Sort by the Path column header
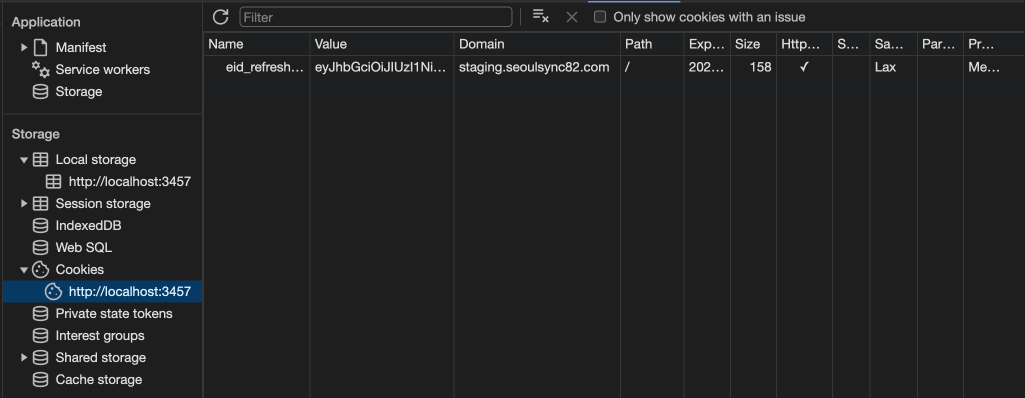Viewport: 1025px width, 398px height. 652,44
